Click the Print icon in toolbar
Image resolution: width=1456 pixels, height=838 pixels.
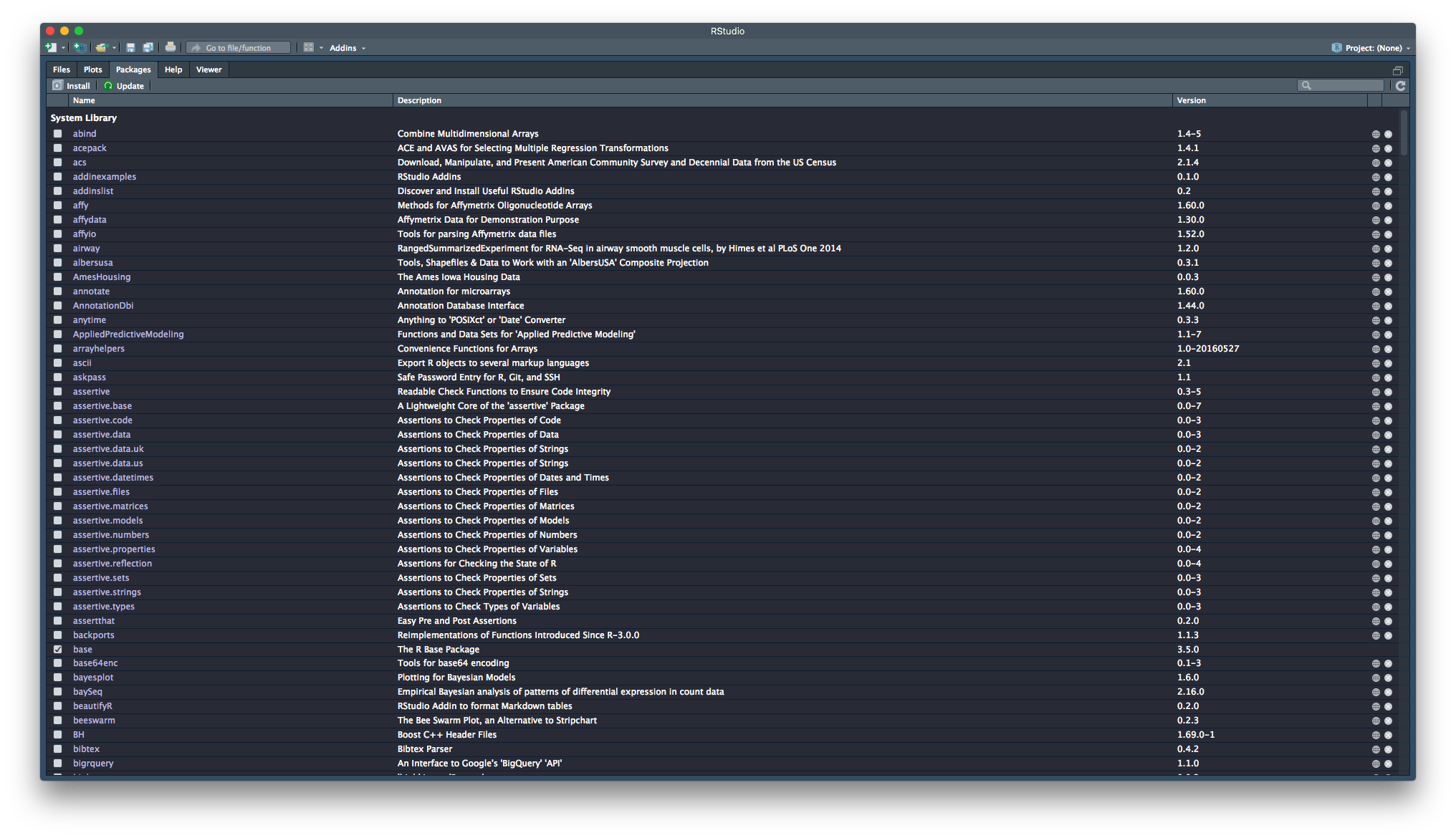(x=170, y=47)
